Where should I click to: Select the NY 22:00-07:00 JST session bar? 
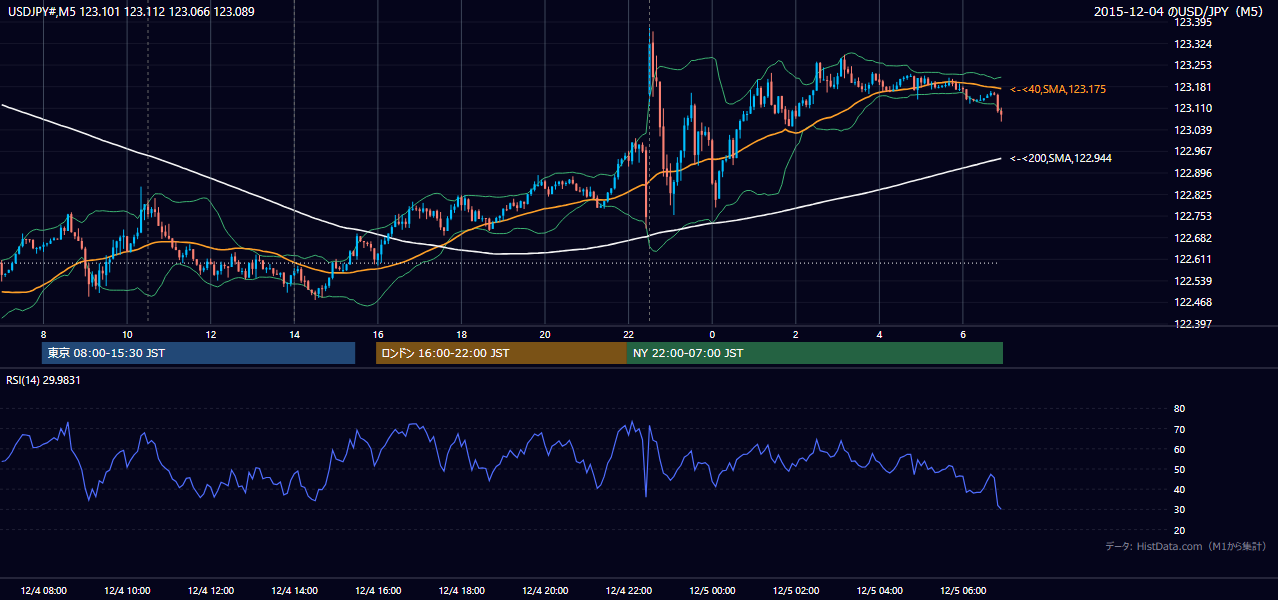pyautogui.click(x=815, y=353)
